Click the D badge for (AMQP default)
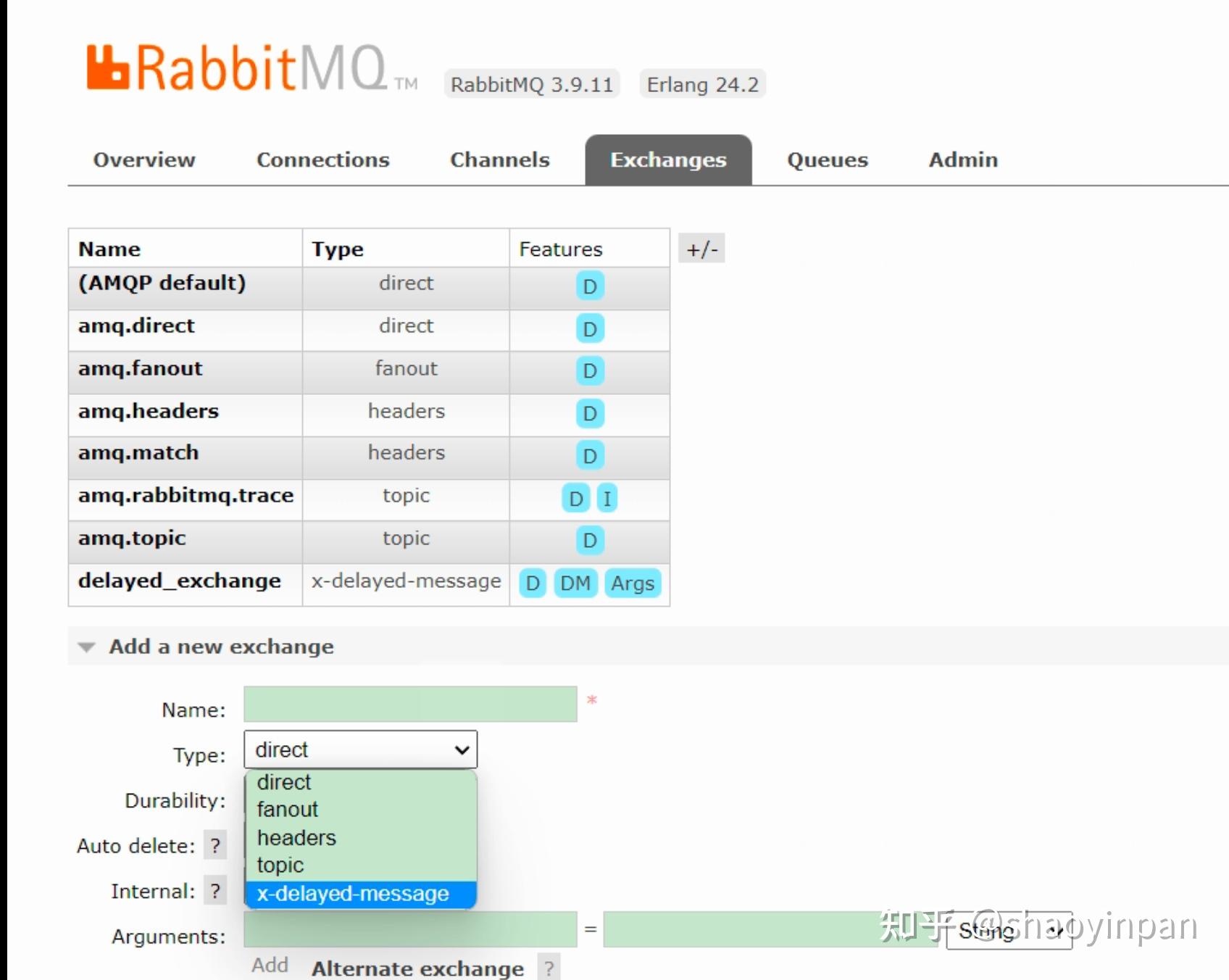 click(x=590, y=286)
